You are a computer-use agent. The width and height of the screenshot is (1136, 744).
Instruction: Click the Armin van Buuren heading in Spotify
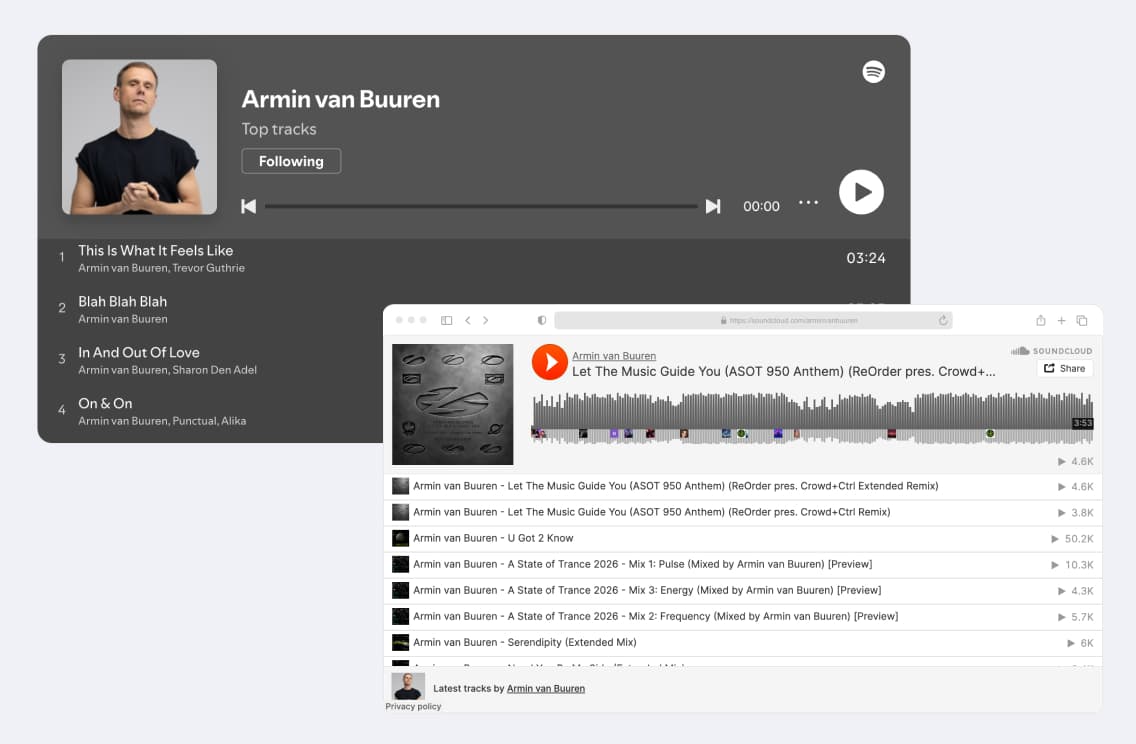341,99
